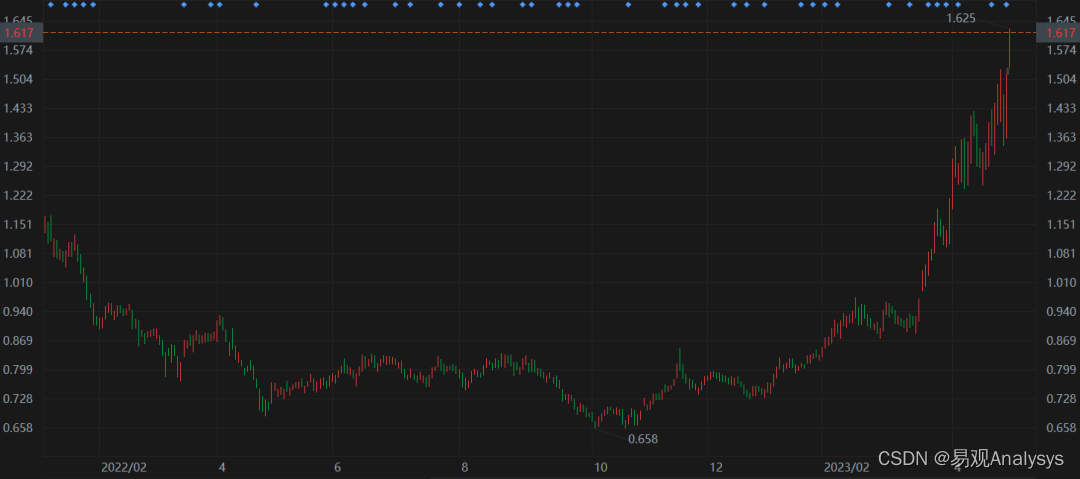Click 1.363 on the left price axis
Viewport: 1080px width, 479px height.
[19, 137]
